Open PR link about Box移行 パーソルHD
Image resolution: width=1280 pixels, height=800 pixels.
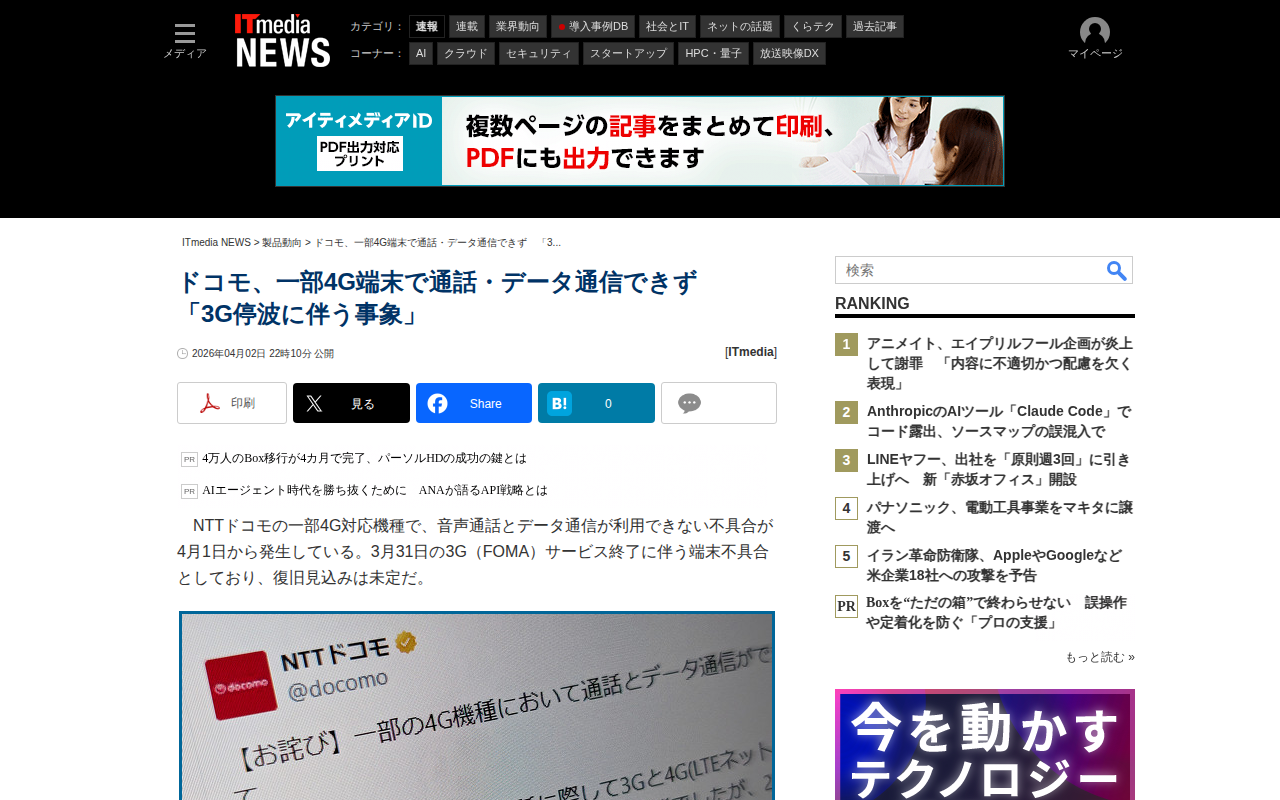pyautogui.click(x=364, y=458)
